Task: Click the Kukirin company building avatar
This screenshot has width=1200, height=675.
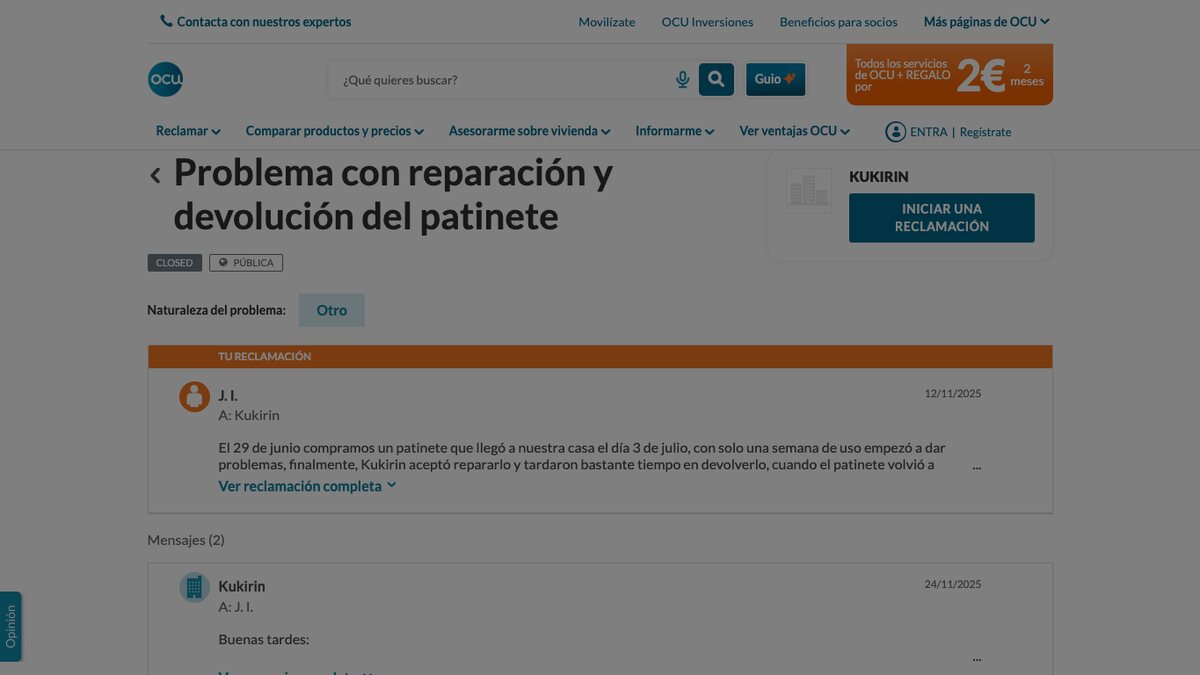Action: [194, 587]
